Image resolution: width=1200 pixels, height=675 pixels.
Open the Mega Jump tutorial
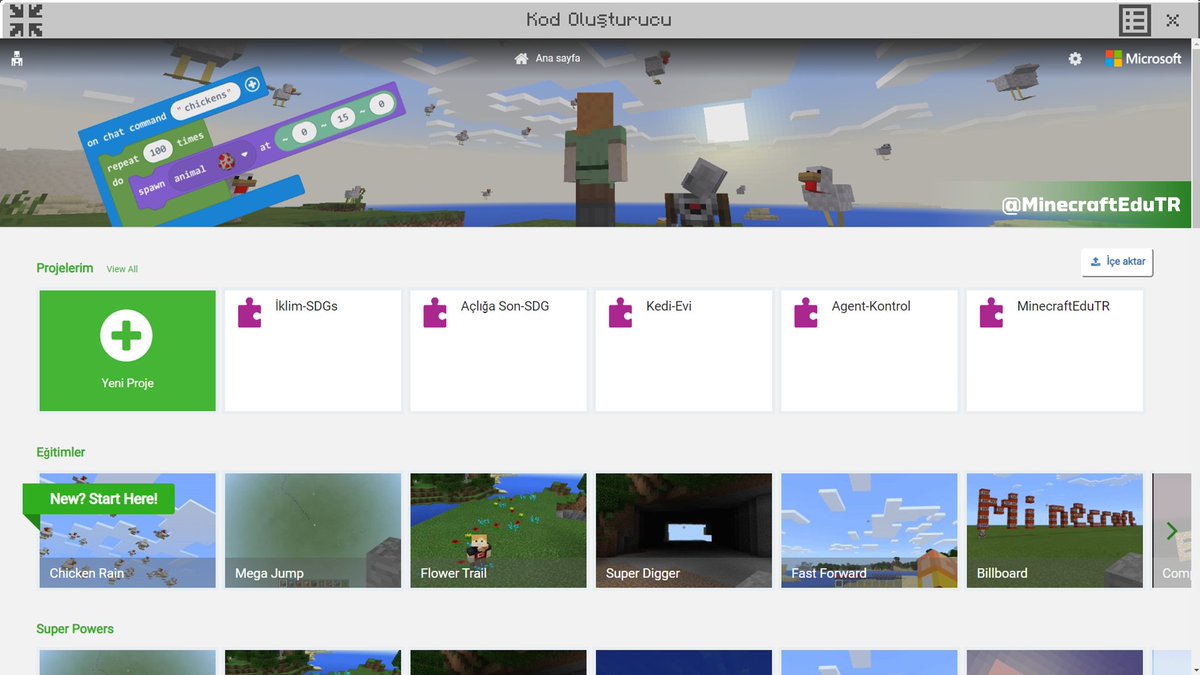point(313,531)
